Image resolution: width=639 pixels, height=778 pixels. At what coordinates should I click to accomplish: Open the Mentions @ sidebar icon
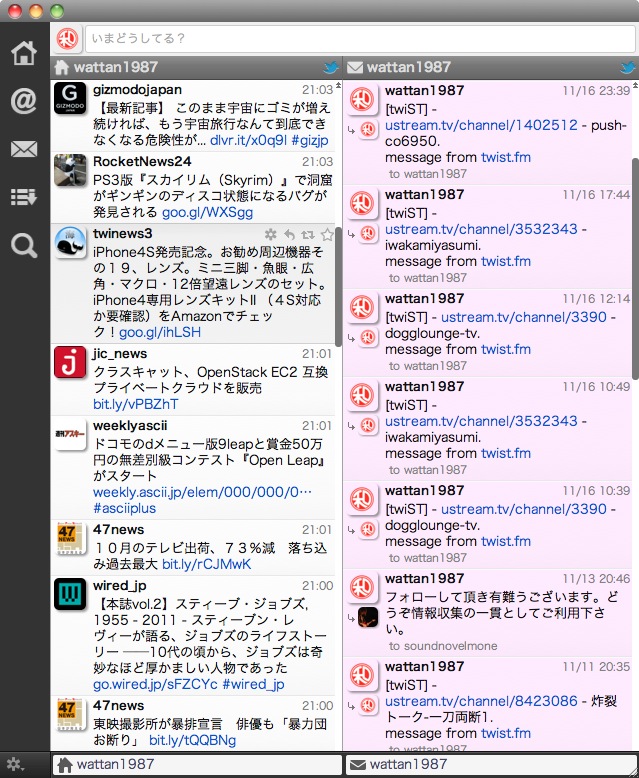[24, 101]
